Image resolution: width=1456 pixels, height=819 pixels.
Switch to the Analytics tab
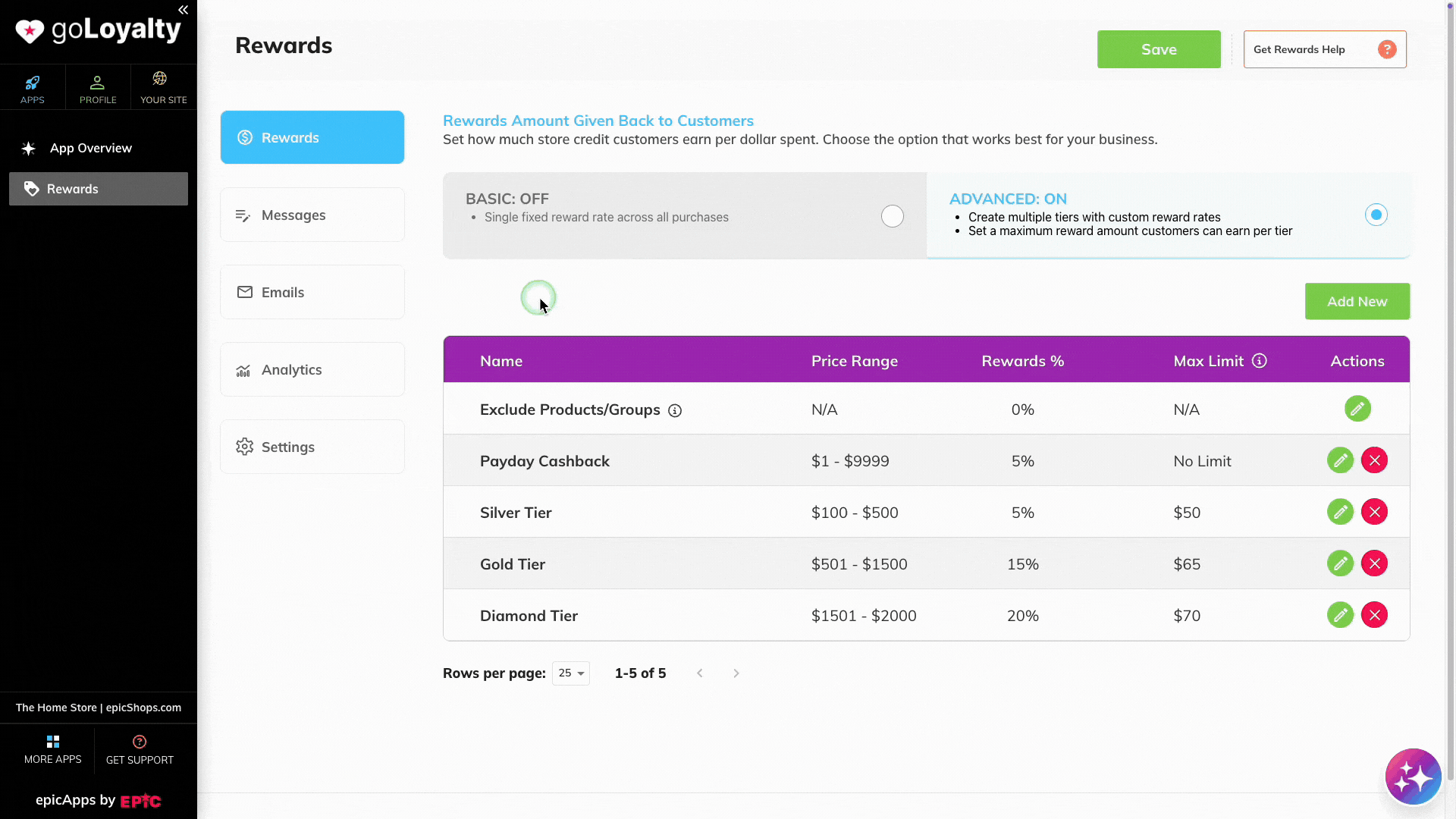[312, 369]
